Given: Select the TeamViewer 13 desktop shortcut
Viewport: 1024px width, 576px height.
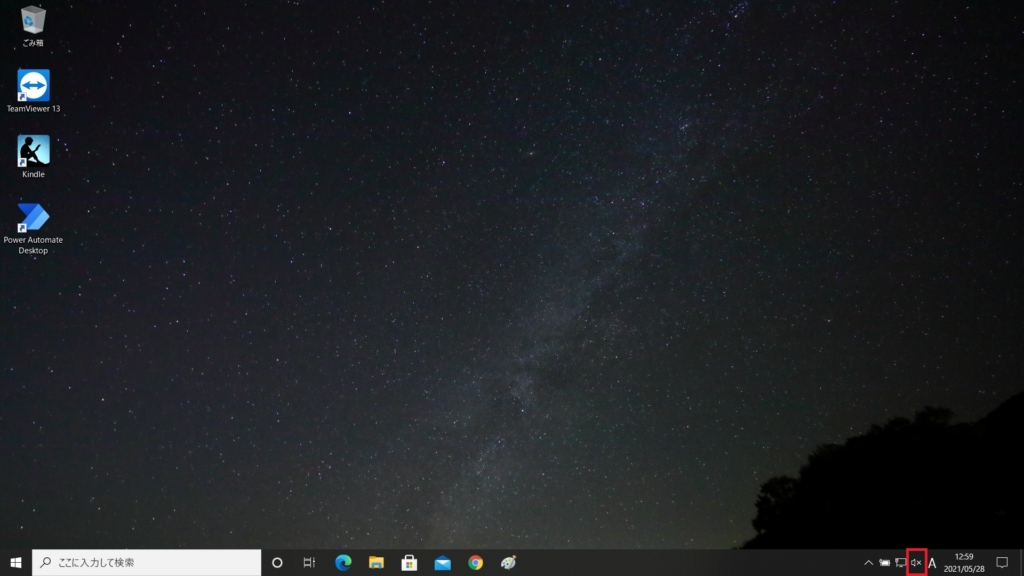Looking at the screenshot, I should pyautogui.click(x=33, y=91).
